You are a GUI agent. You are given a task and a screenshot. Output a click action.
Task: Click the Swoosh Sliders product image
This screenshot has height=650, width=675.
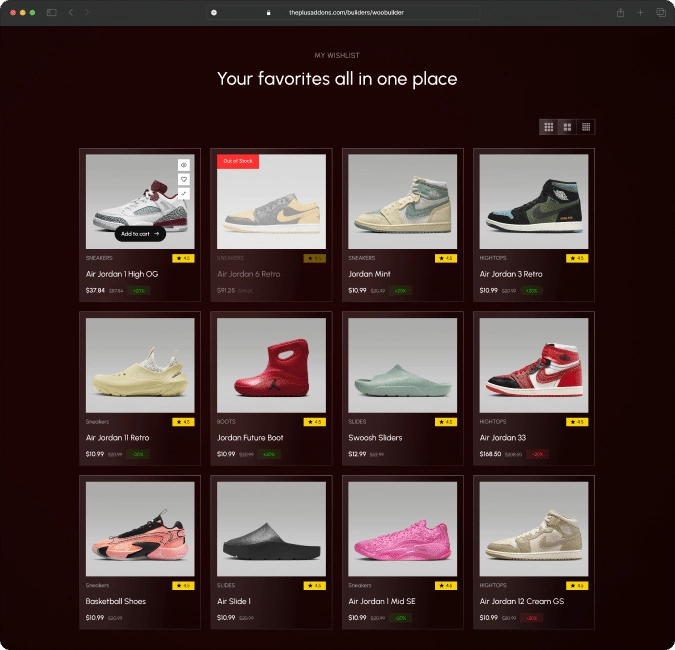[400, 365]
